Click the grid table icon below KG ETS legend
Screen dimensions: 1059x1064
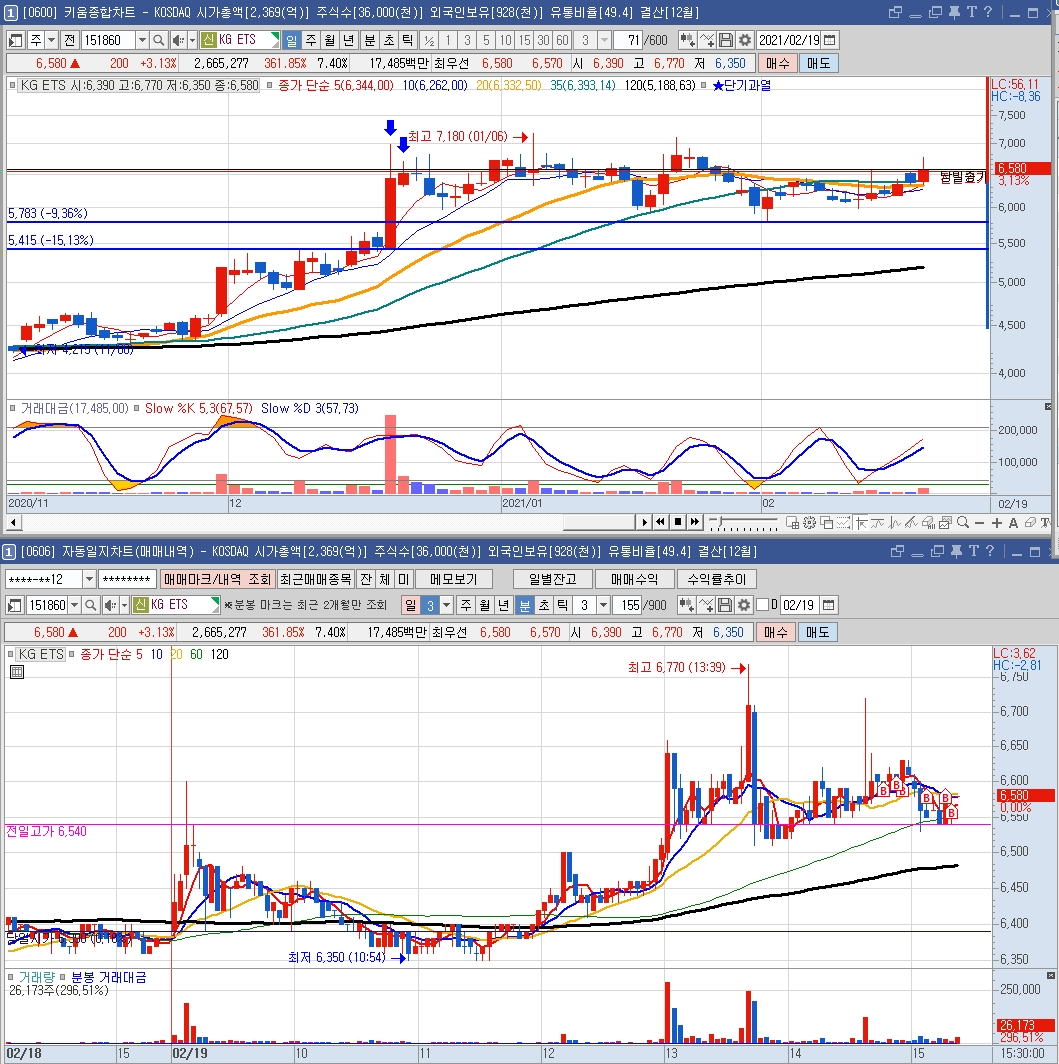pyautogui.click(x=17, y=672)
